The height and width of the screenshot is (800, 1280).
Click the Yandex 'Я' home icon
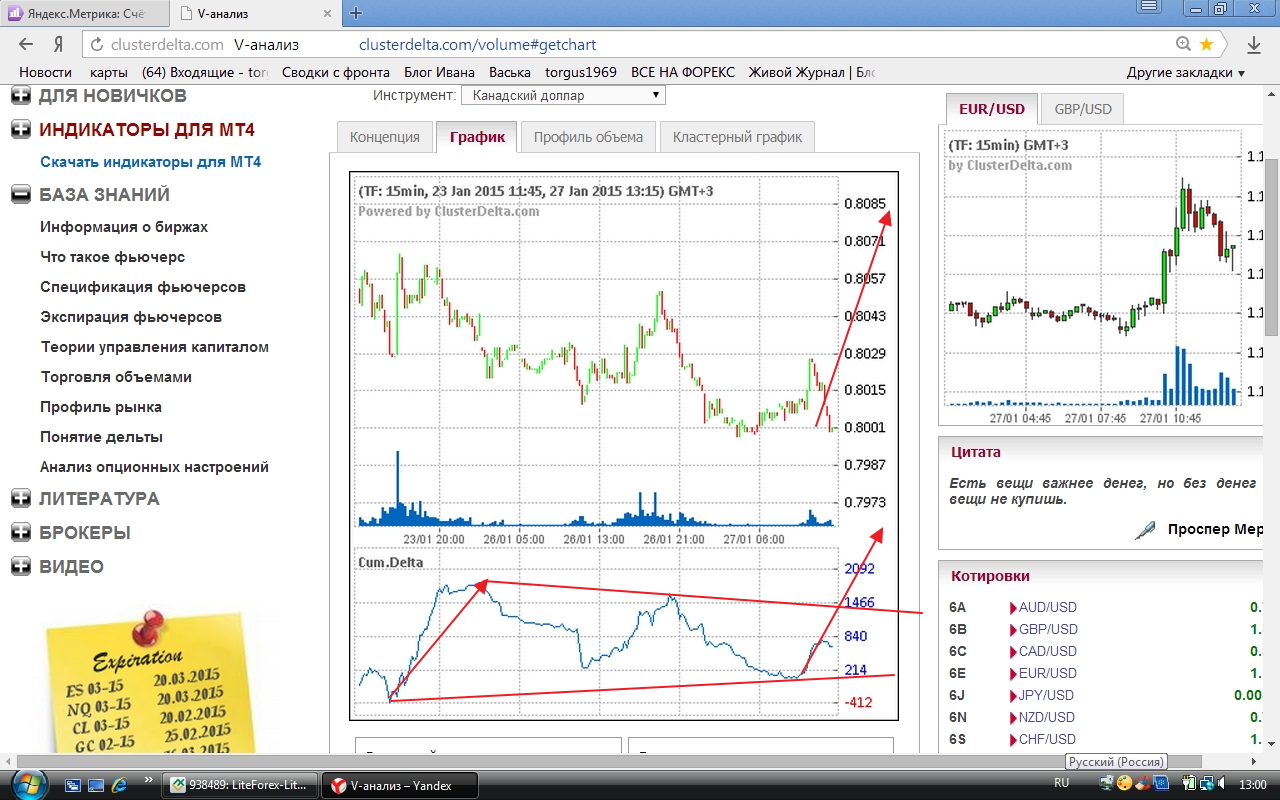point(58,44)
